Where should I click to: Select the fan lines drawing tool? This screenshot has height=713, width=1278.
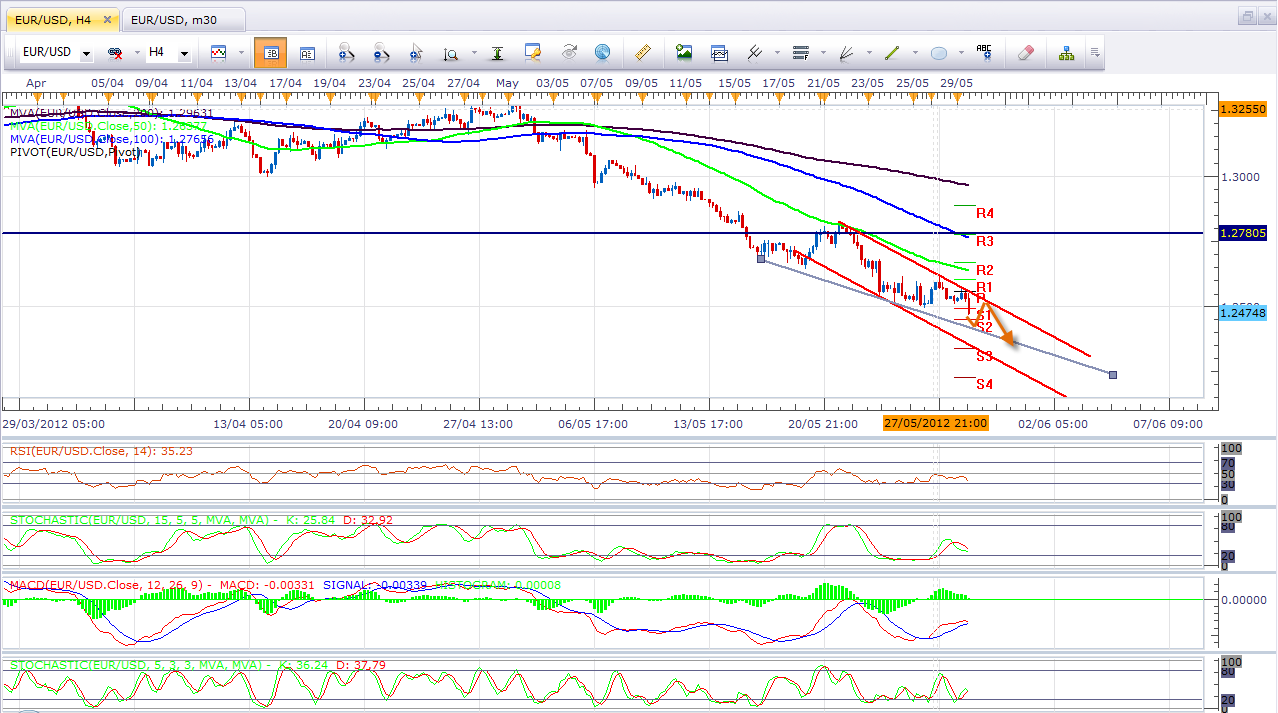pyautogui.click(x=846, y=52)
